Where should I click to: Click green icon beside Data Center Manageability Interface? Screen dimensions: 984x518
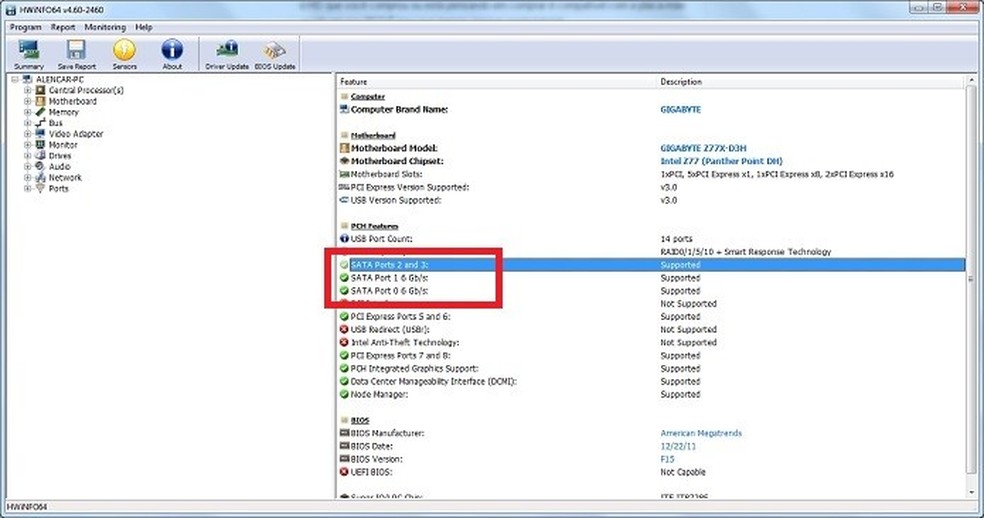tap(344, 382)
